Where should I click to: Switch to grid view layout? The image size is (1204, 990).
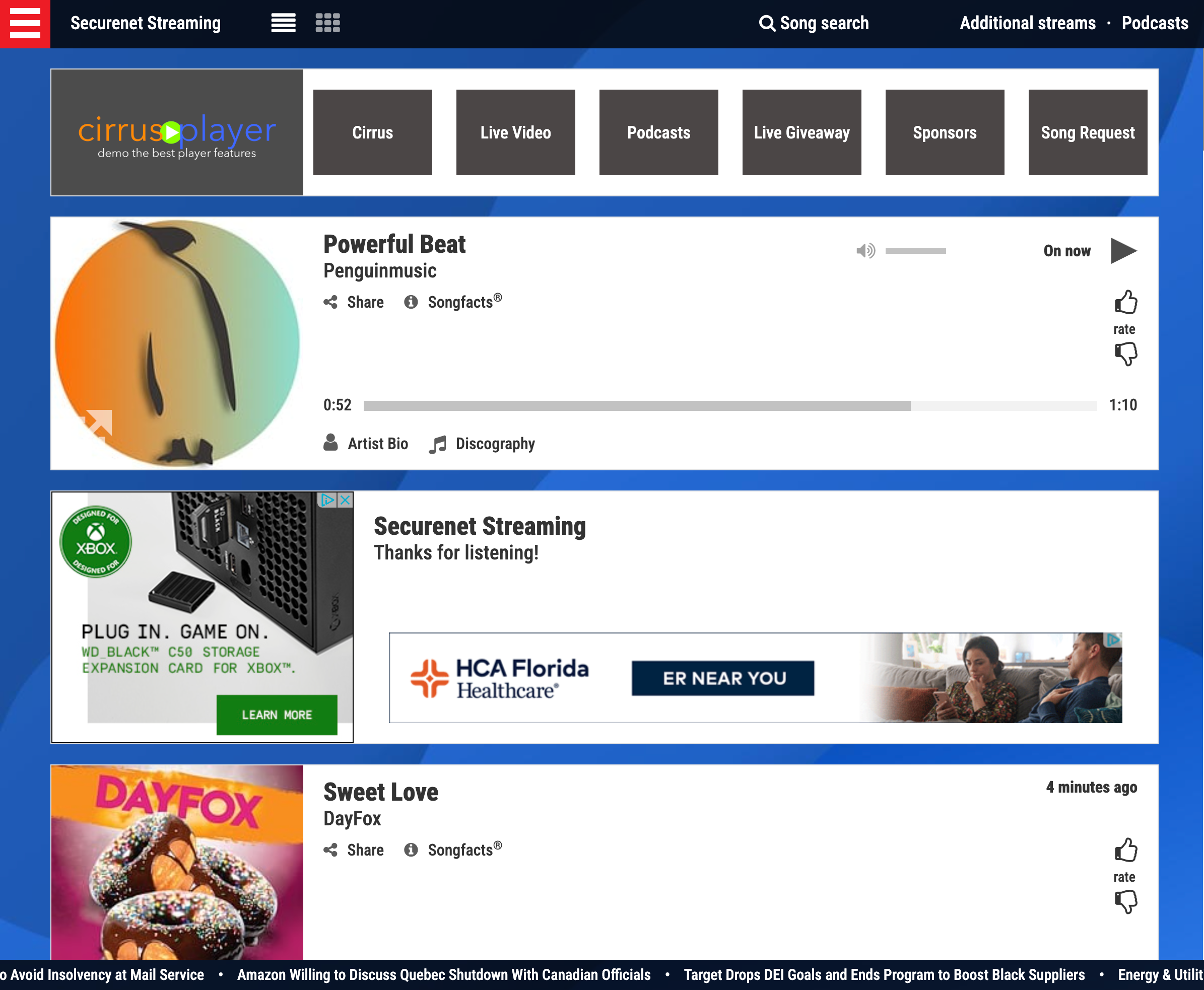coord(327,22)
